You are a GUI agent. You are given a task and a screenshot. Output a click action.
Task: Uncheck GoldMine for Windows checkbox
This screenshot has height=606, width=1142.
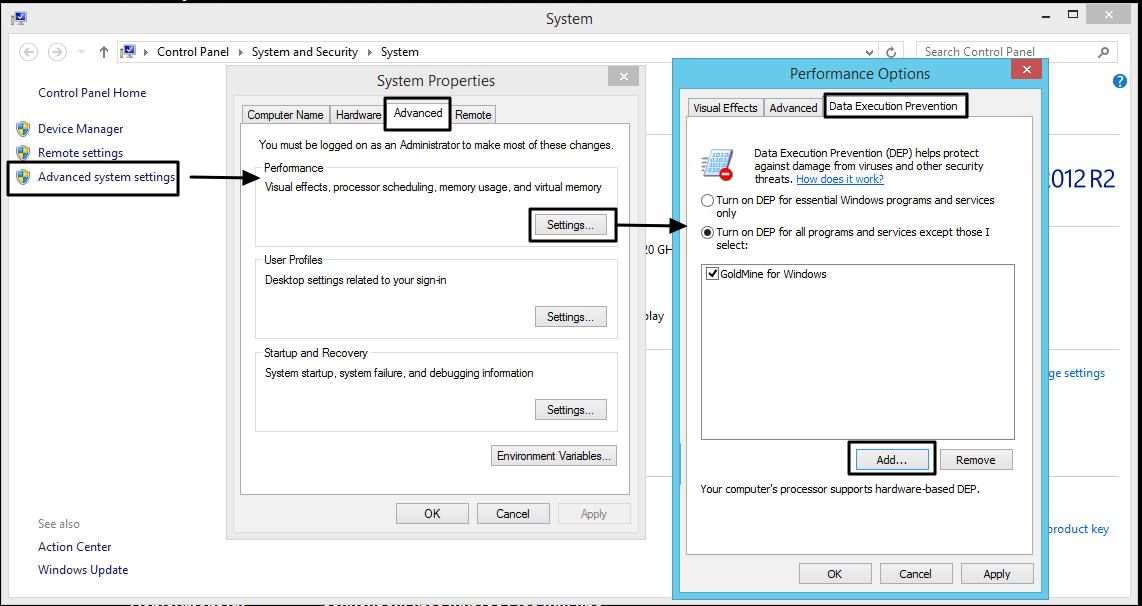pos(712,274)
